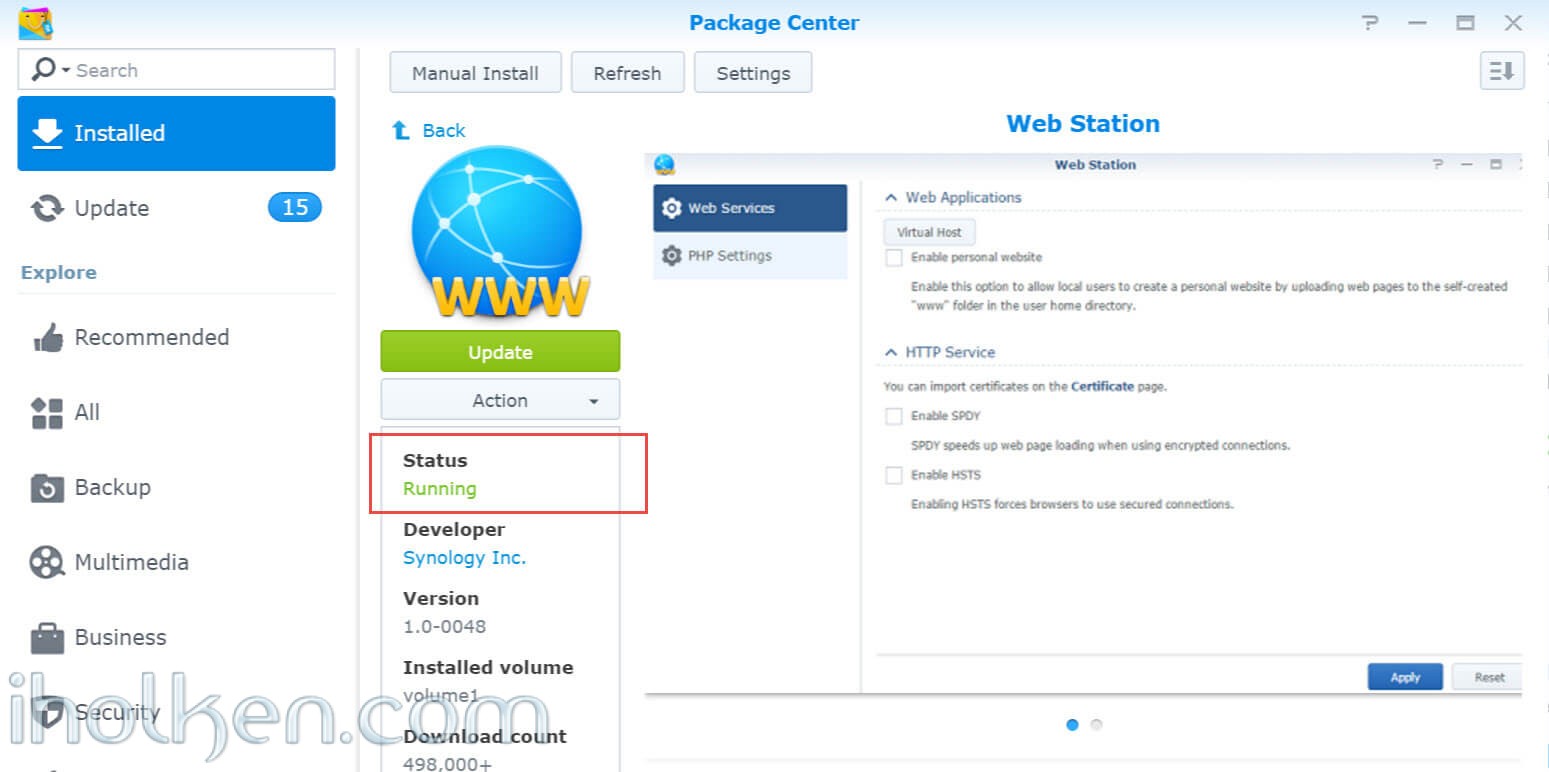This screenshot has height=772, width=1549.
Task: Select Web Services in Web Station preview
Action: coord(750,208)
